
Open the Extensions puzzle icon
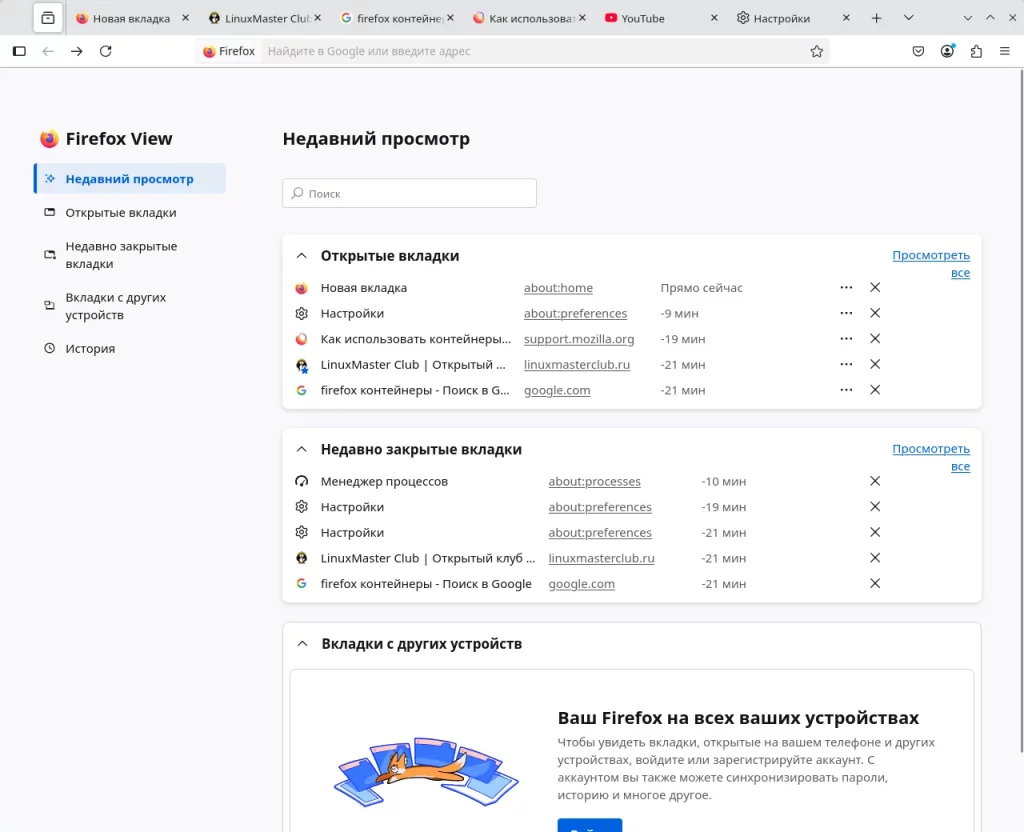pos(976,51)
